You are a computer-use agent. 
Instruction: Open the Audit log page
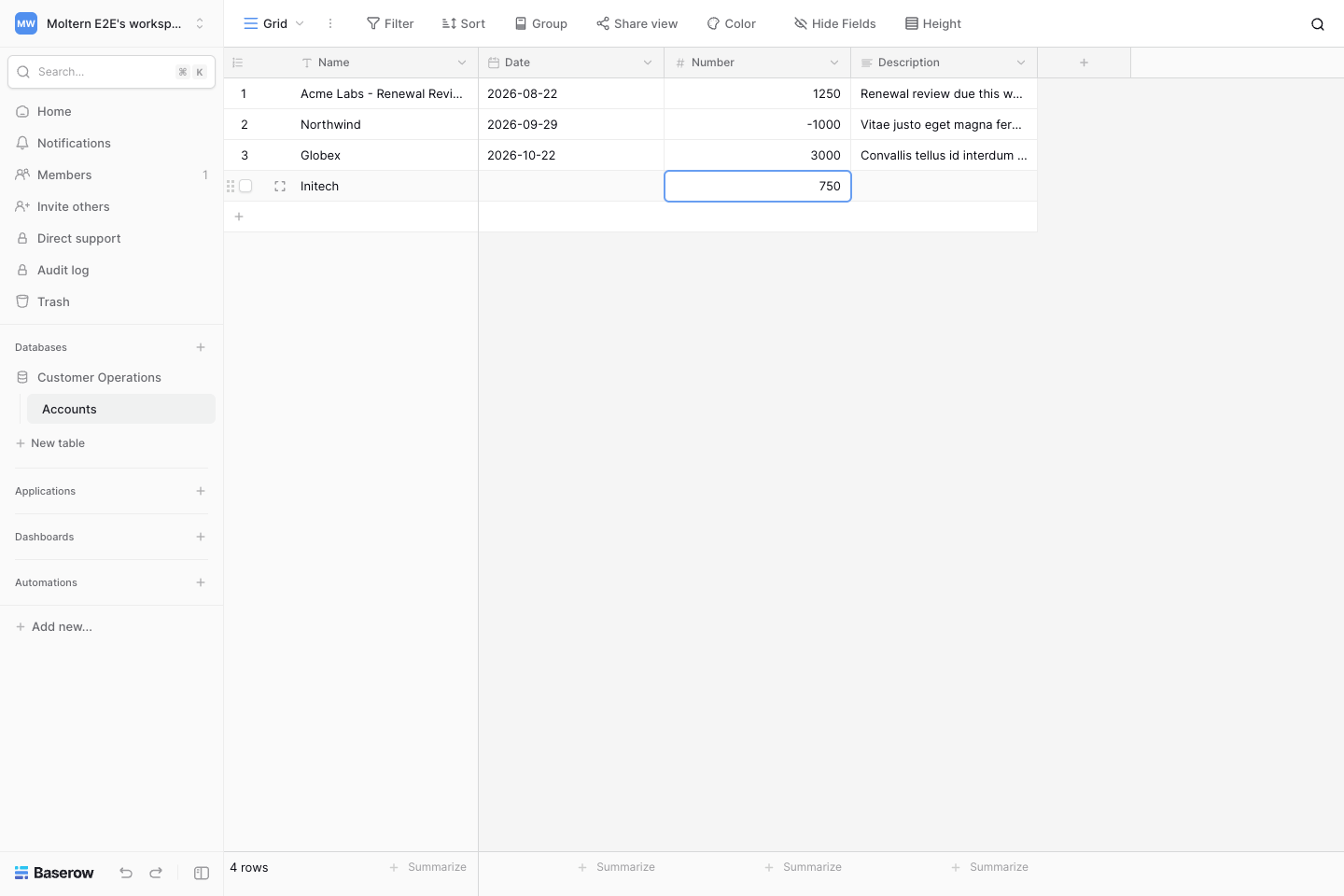pos(111,270)
